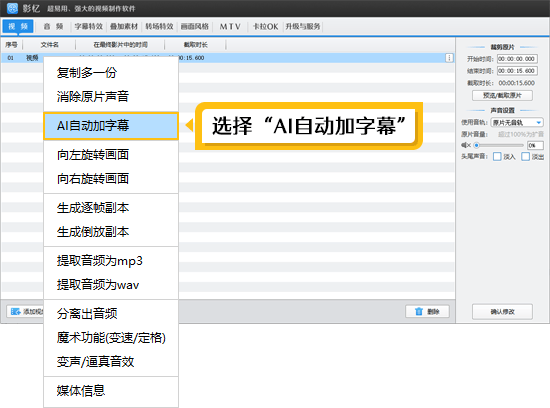Enable the 淡入 fade-in checkbox
This screenshot has width=550, height=408.
(497, 156)
